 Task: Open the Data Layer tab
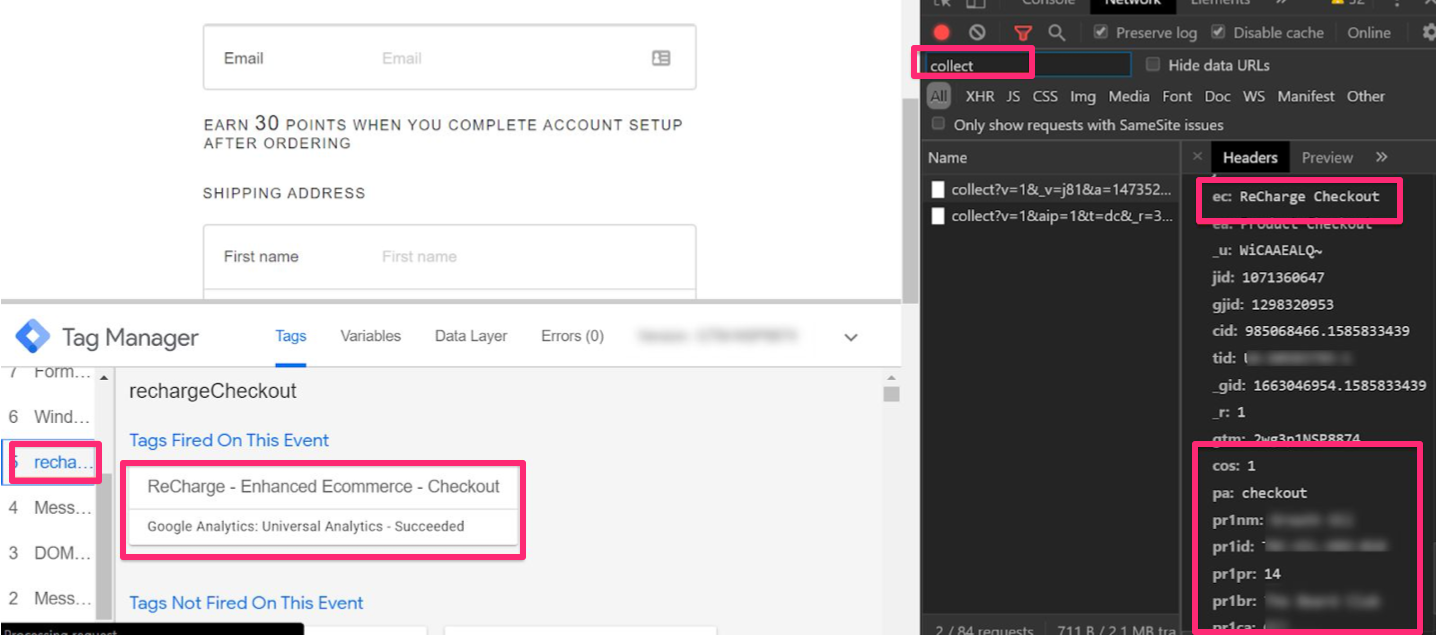471,336
